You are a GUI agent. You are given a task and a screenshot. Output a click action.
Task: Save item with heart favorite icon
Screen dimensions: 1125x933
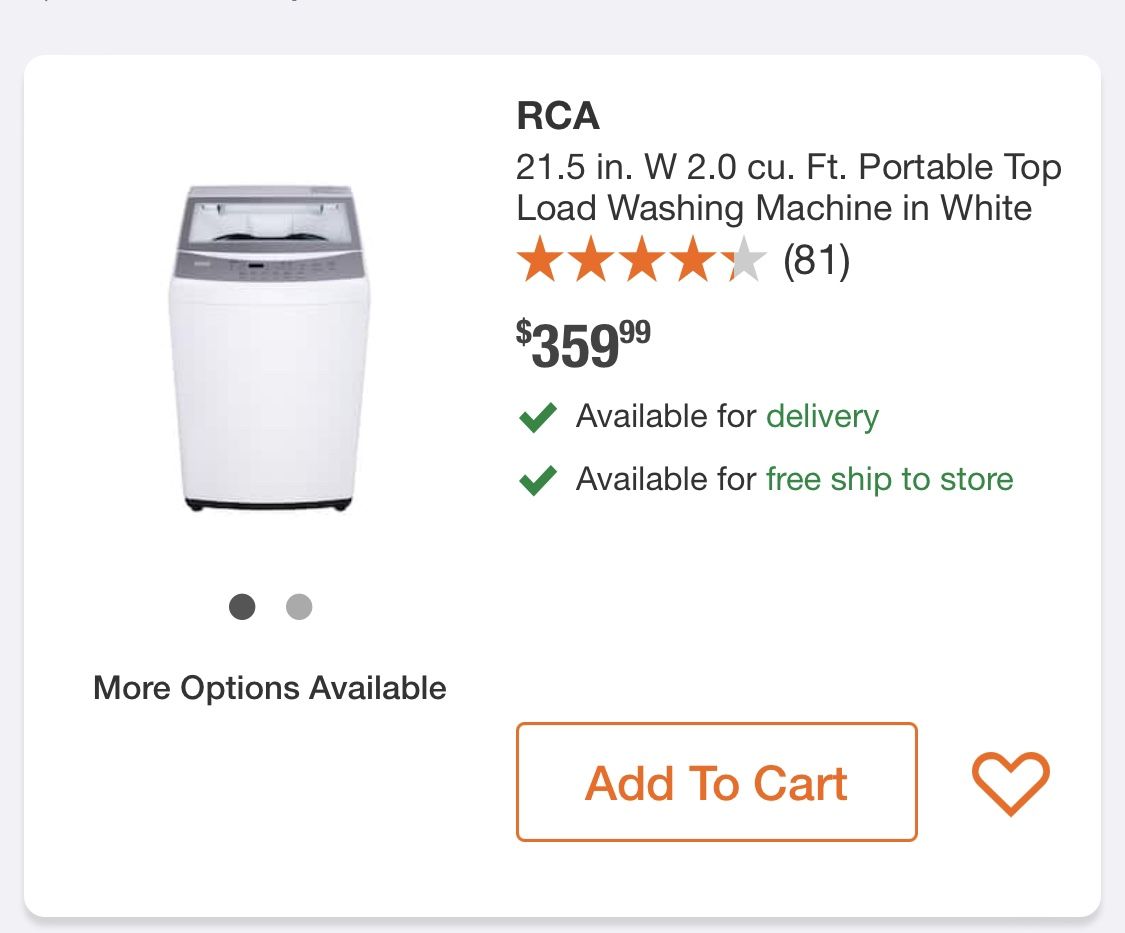coord(1010,783)
